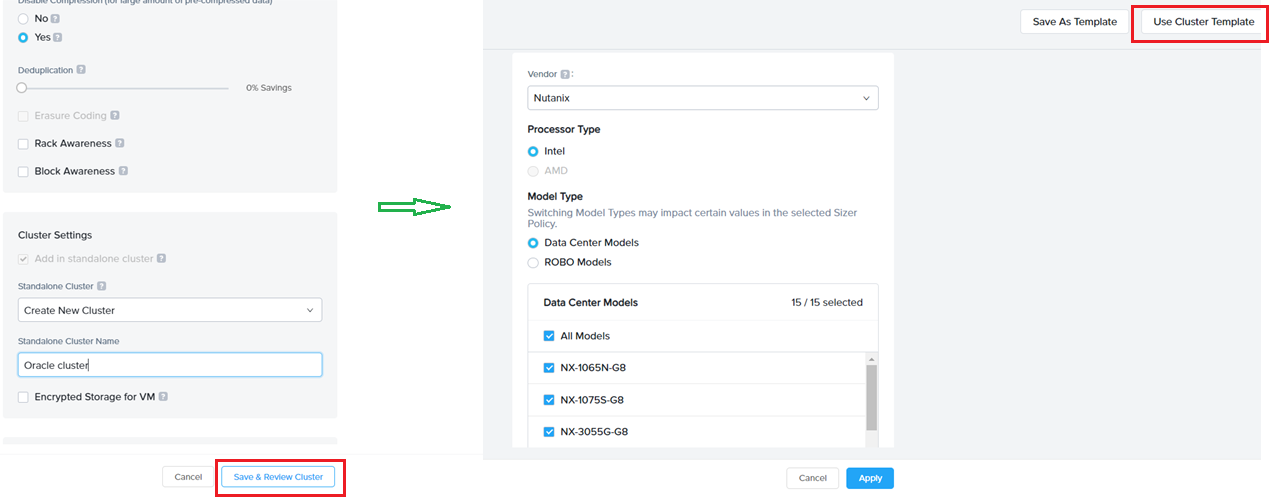Show help for Deduplication
Viewport: 1273px width, 504px height.
[x=81, y=70]
